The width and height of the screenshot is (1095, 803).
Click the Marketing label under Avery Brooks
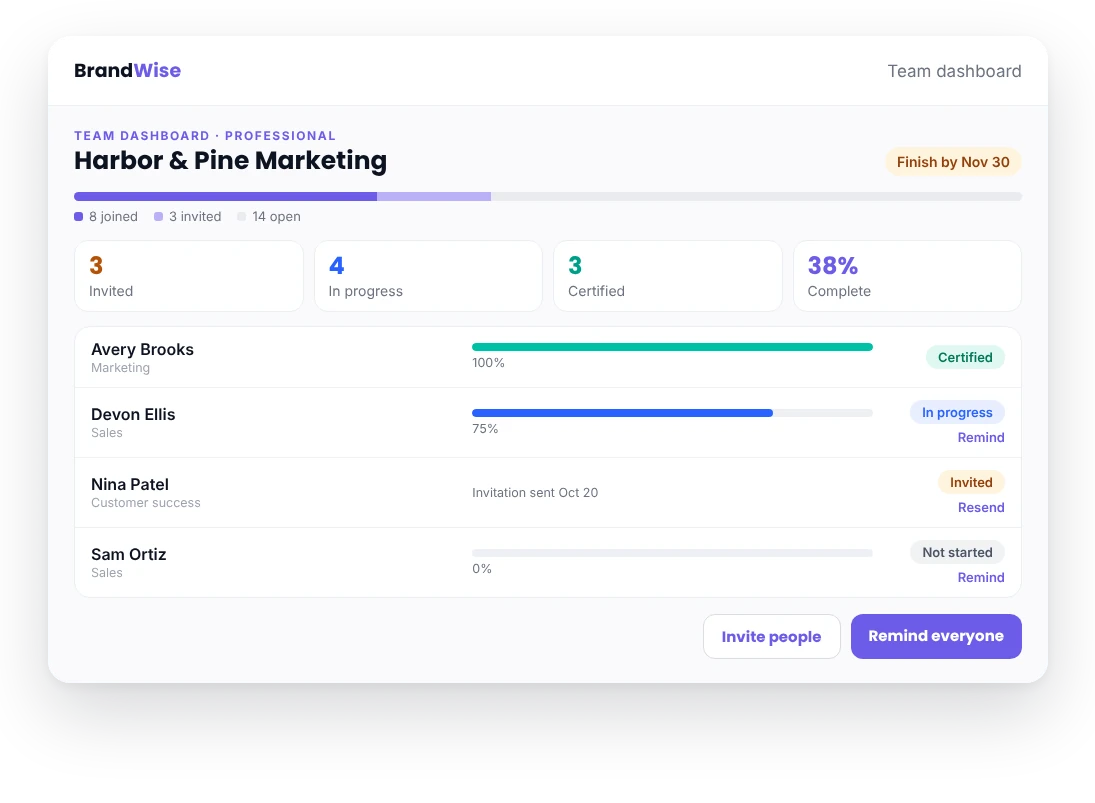point(120,368)
